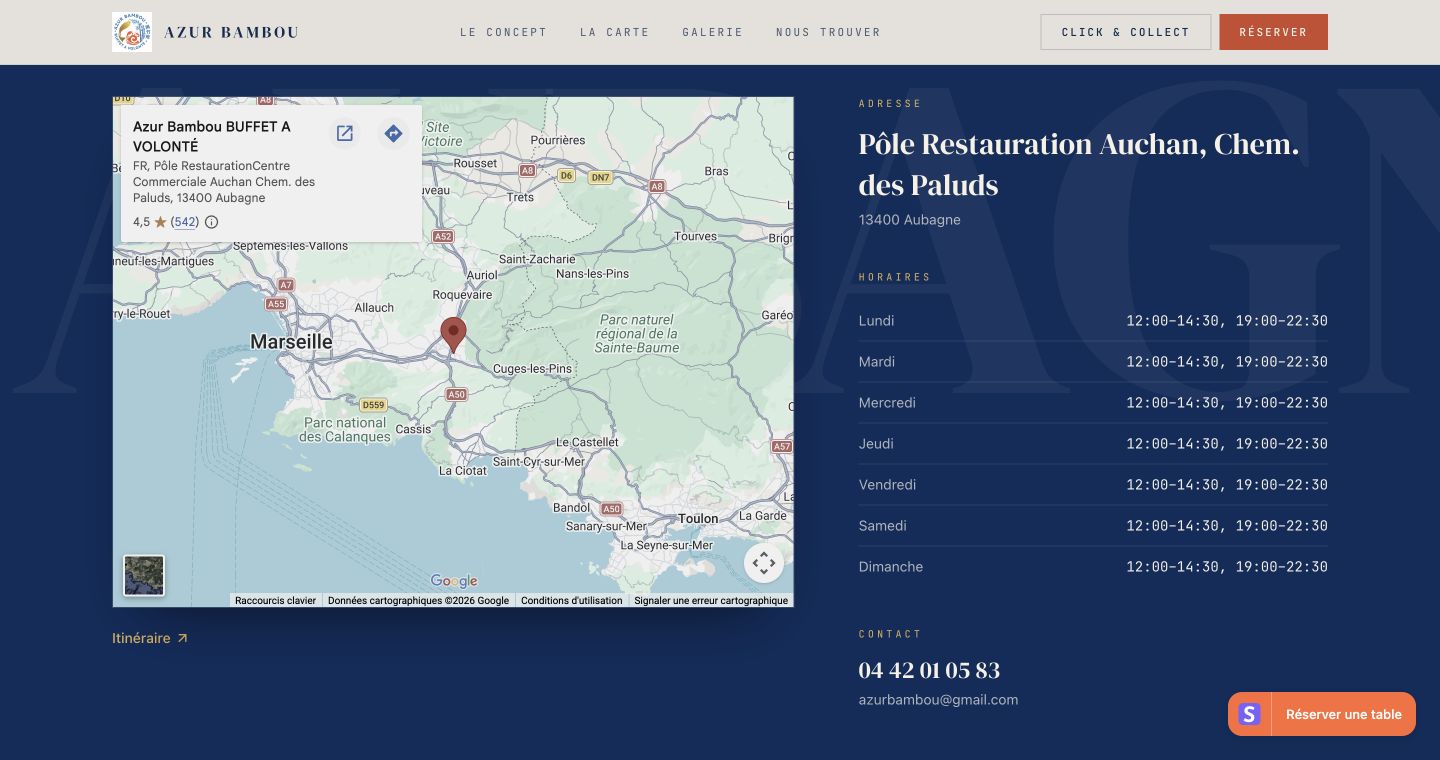Click the blue directions arrow icon
The height and width of the screenshot is (760, 1440).
click(394, 133)
